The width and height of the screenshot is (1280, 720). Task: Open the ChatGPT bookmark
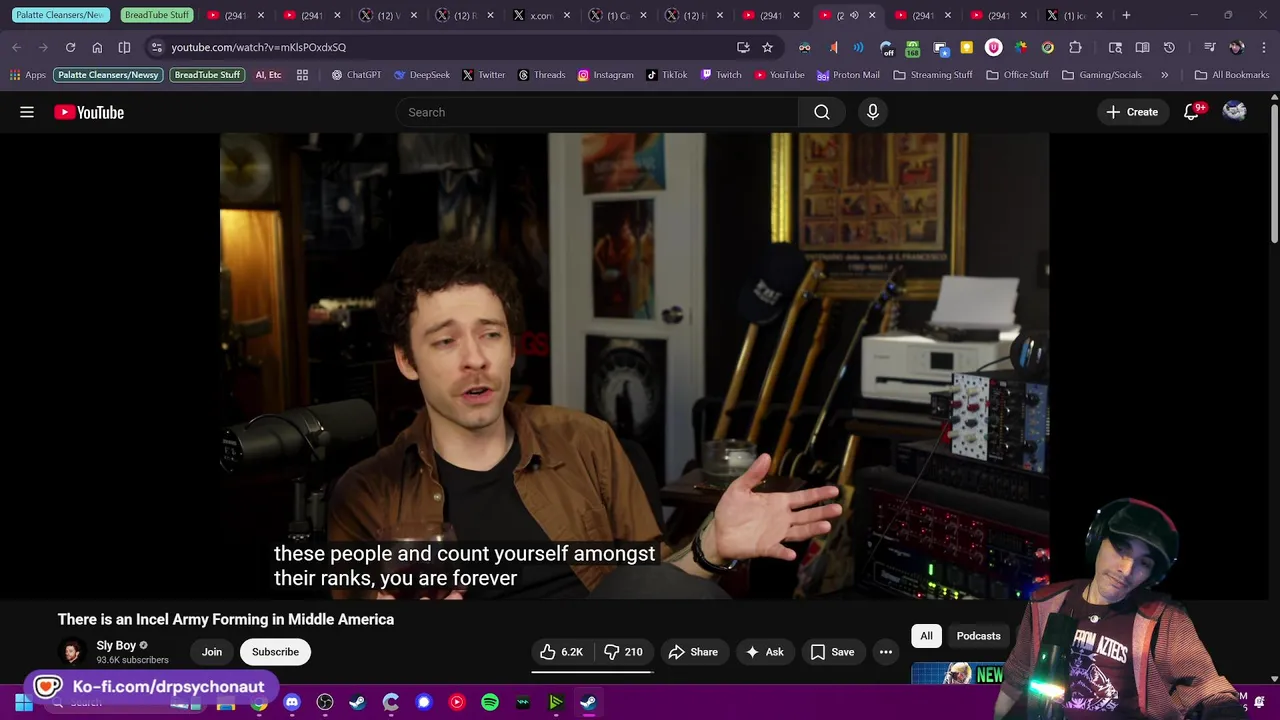point(356,75)
